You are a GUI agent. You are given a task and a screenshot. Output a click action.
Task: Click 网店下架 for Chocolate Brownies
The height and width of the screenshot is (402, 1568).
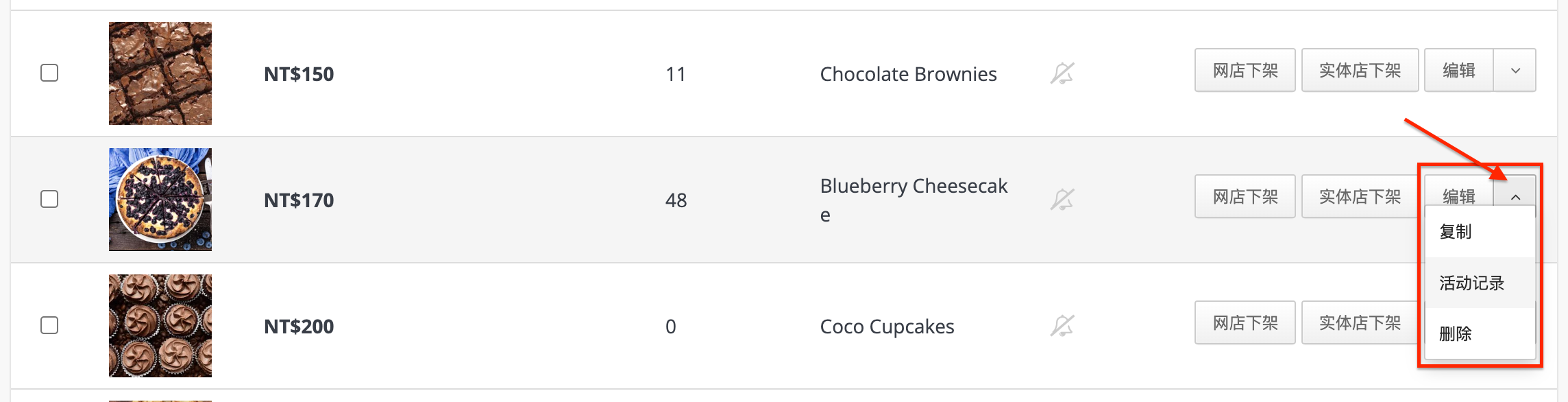coord(1245,70)
